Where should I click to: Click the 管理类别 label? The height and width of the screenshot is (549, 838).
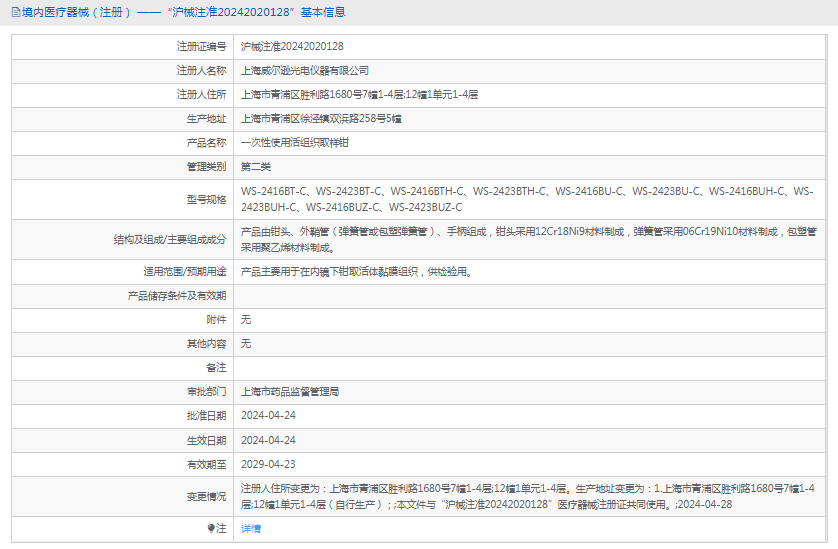(206, 167)
